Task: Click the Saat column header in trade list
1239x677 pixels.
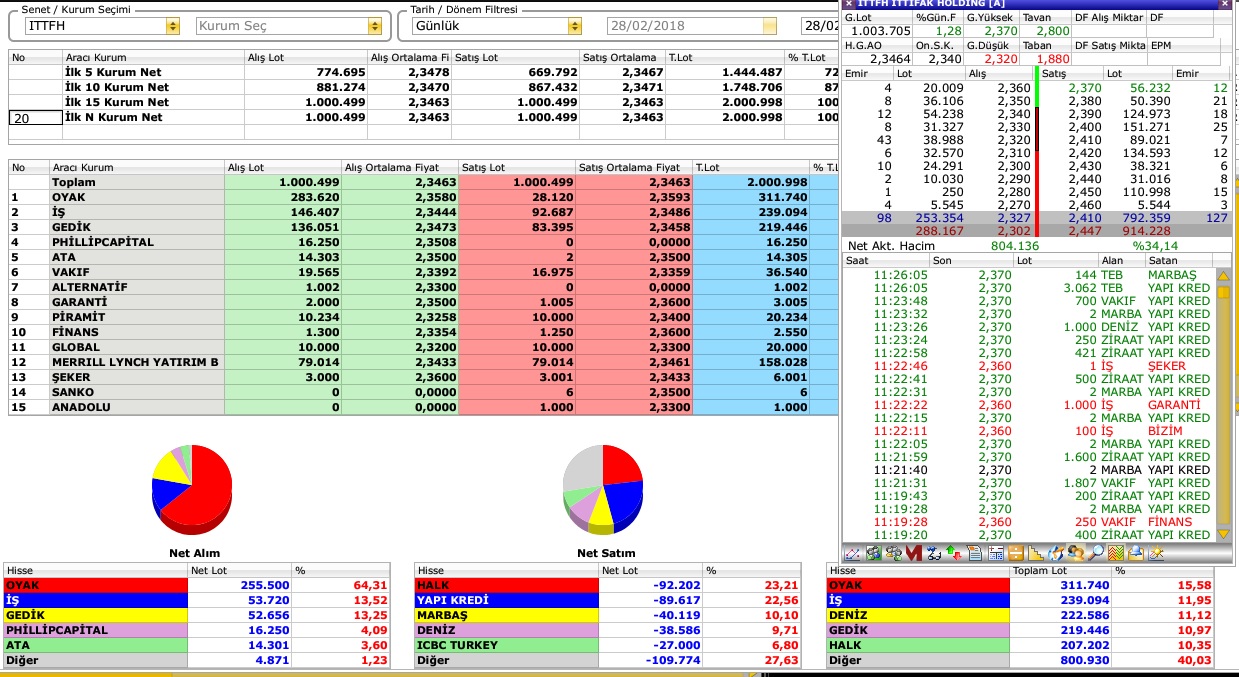Action: tap(886, 260)
